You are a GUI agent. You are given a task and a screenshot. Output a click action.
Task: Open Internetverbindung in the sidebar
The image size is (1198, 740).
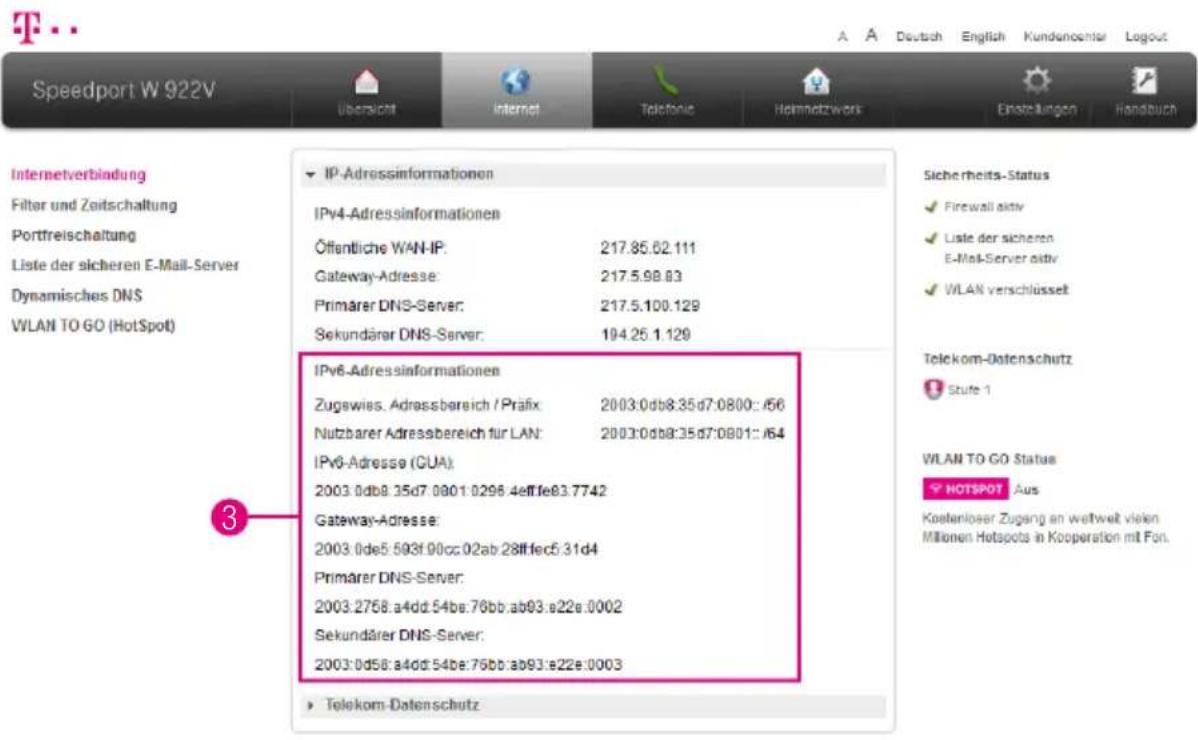pos(78,175)
